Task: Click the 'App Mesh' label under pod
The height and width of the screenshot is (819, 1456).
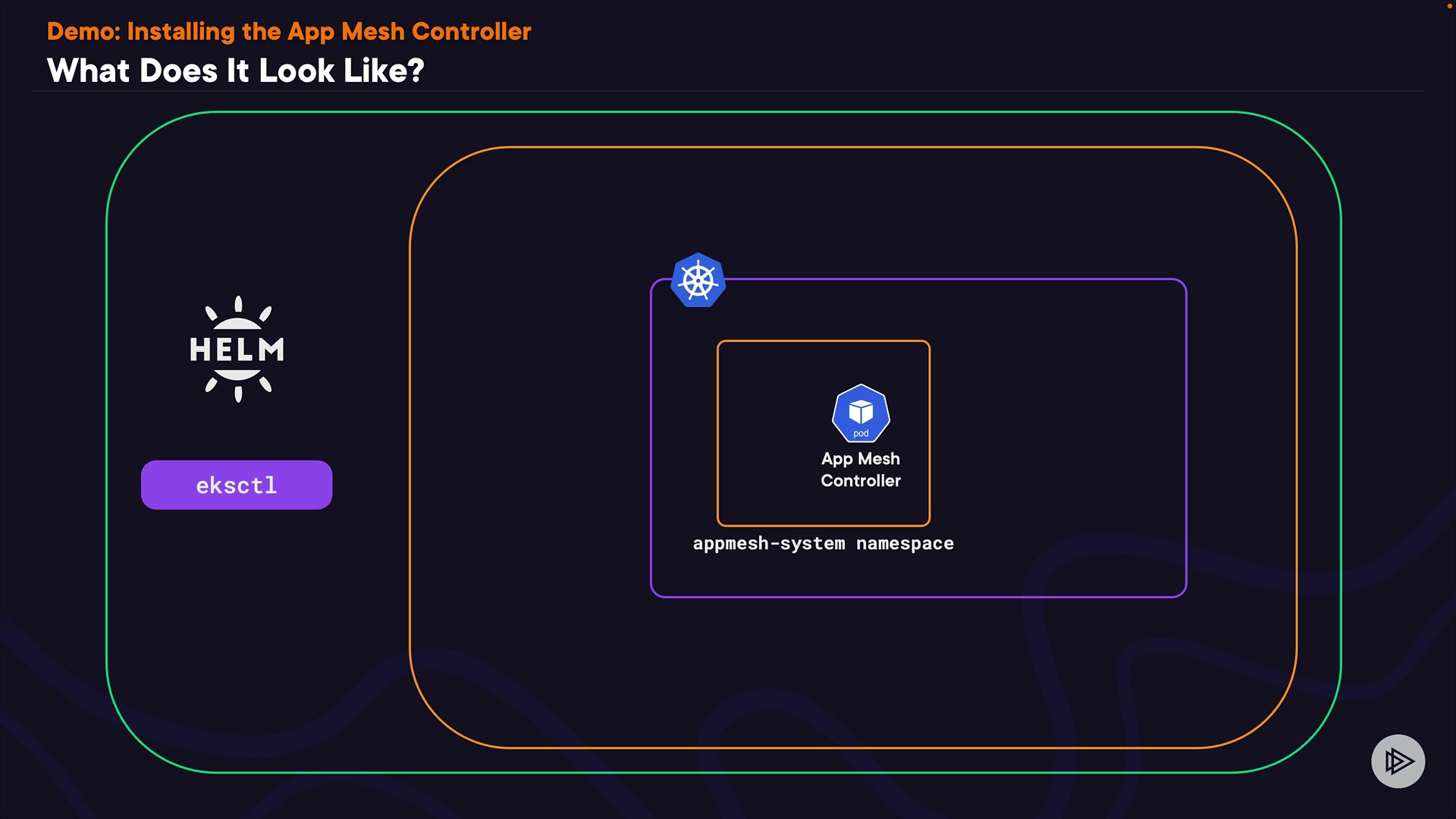Action: pos(860,459)
